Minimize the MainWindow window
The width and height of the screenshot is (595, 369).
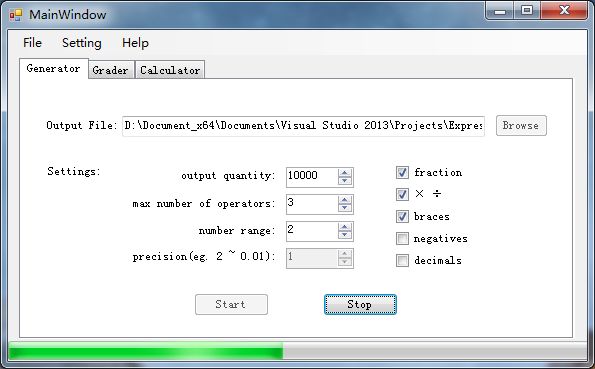coord(500,11)
